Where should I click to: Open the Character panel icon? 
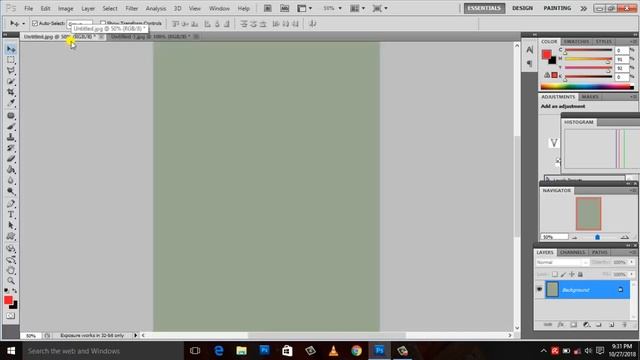pyautogui.click(x=529, y=50)
